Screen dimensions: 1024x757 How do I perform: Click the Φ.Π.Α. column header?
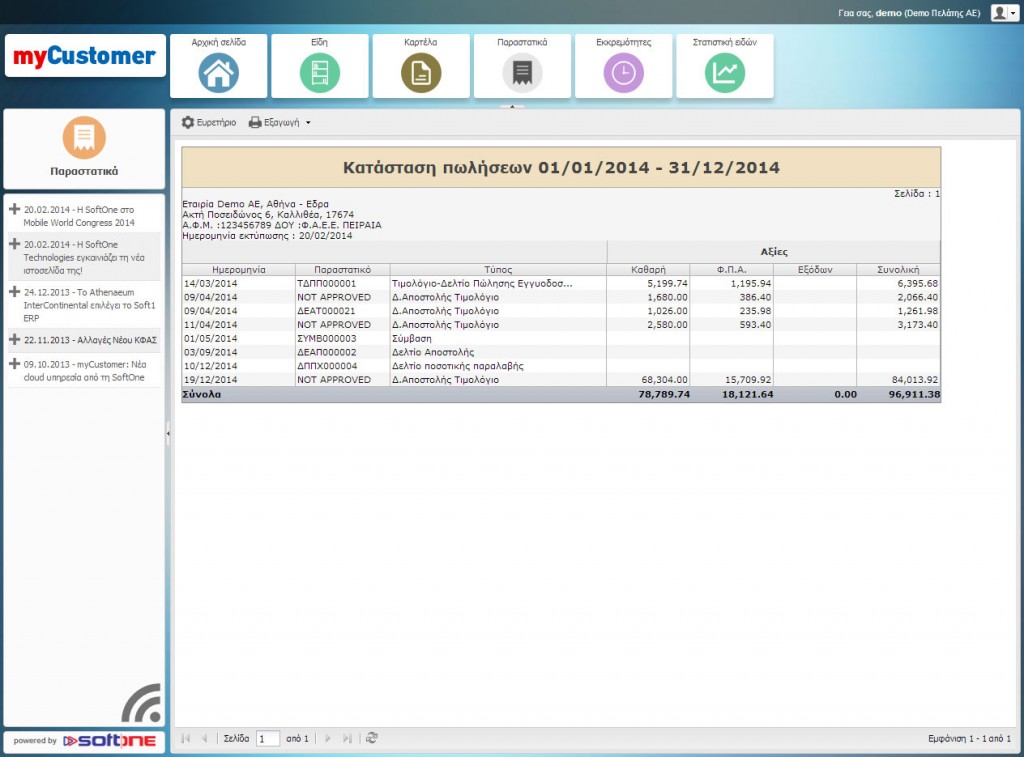[731, 270]
